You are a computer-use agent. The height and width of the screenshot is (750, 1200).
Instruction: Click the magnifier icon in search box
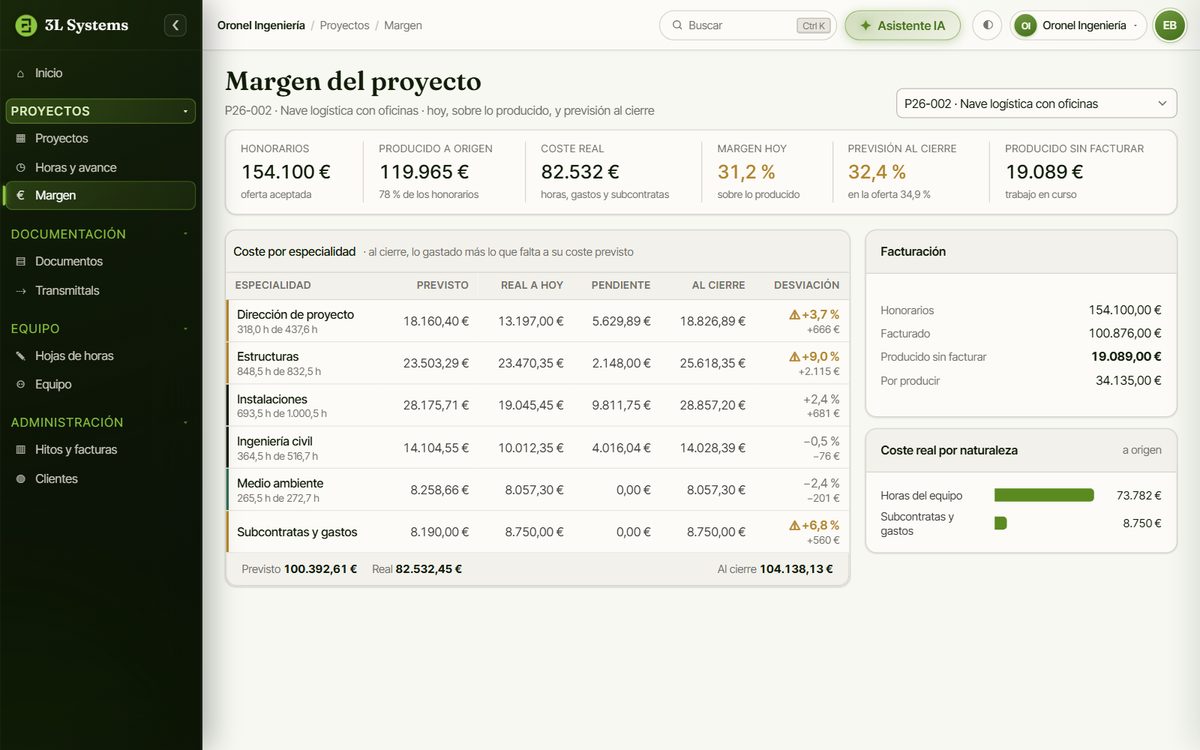tap(677, 25)
